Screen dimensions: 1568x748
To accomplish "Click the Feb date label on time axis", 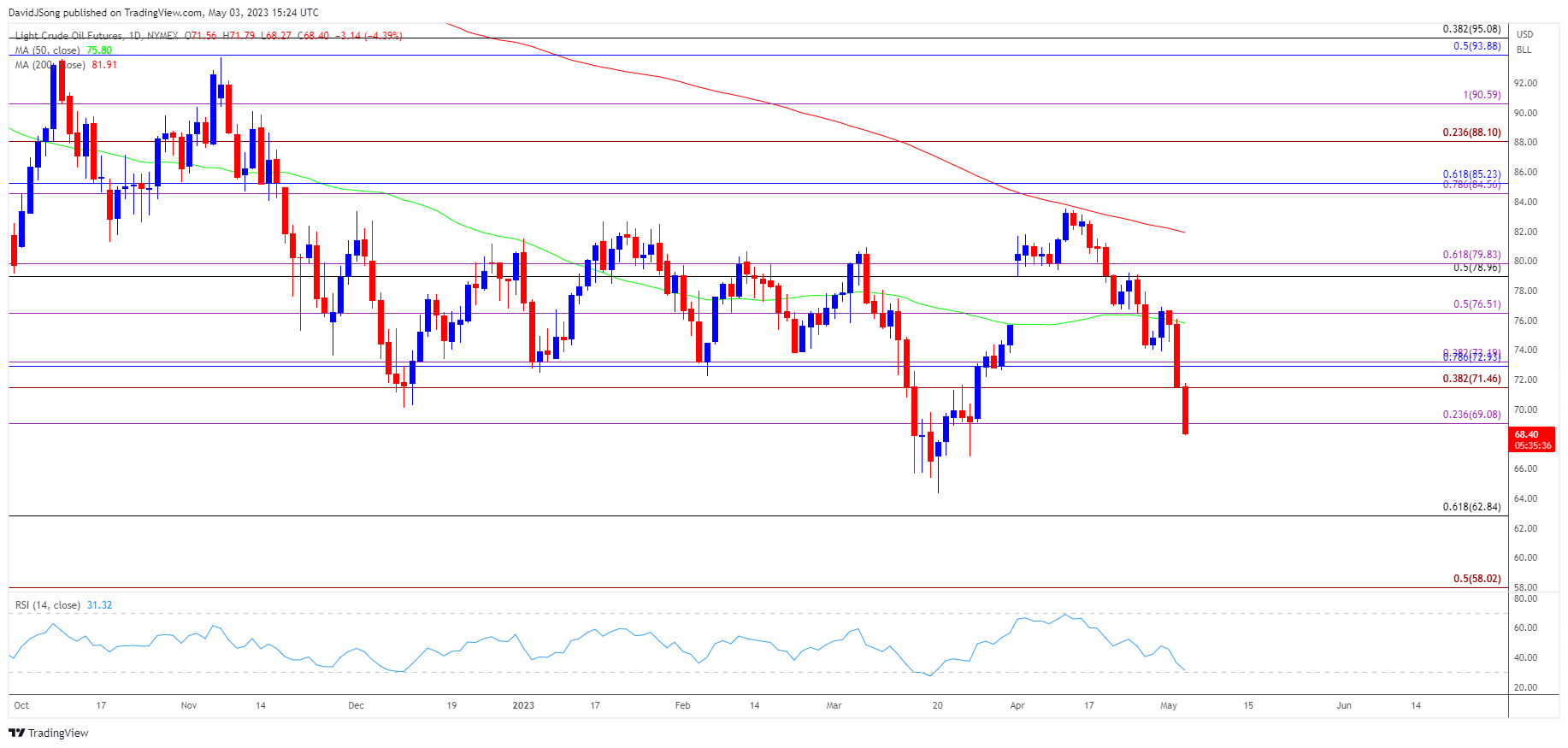I will [682, 705].
